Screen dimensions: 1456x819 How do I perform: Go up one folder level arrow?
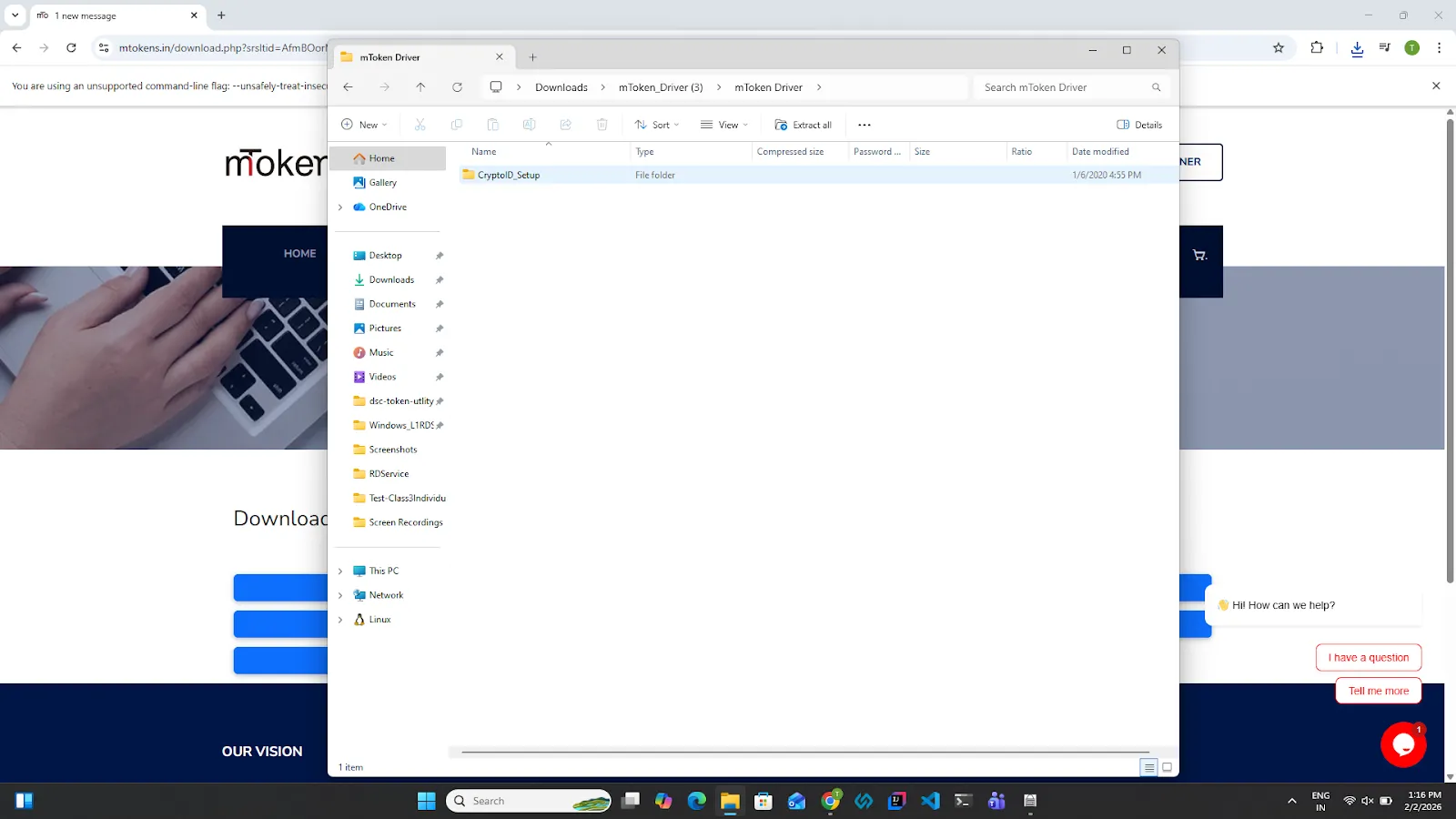[420, 87]
